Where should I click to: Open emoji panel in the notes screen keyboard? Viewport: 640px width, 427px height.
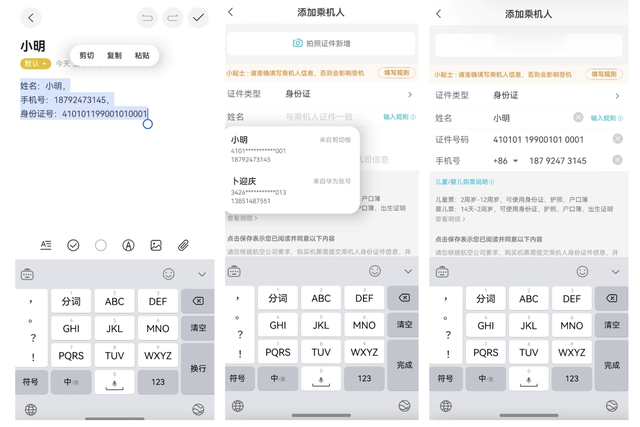169,274
